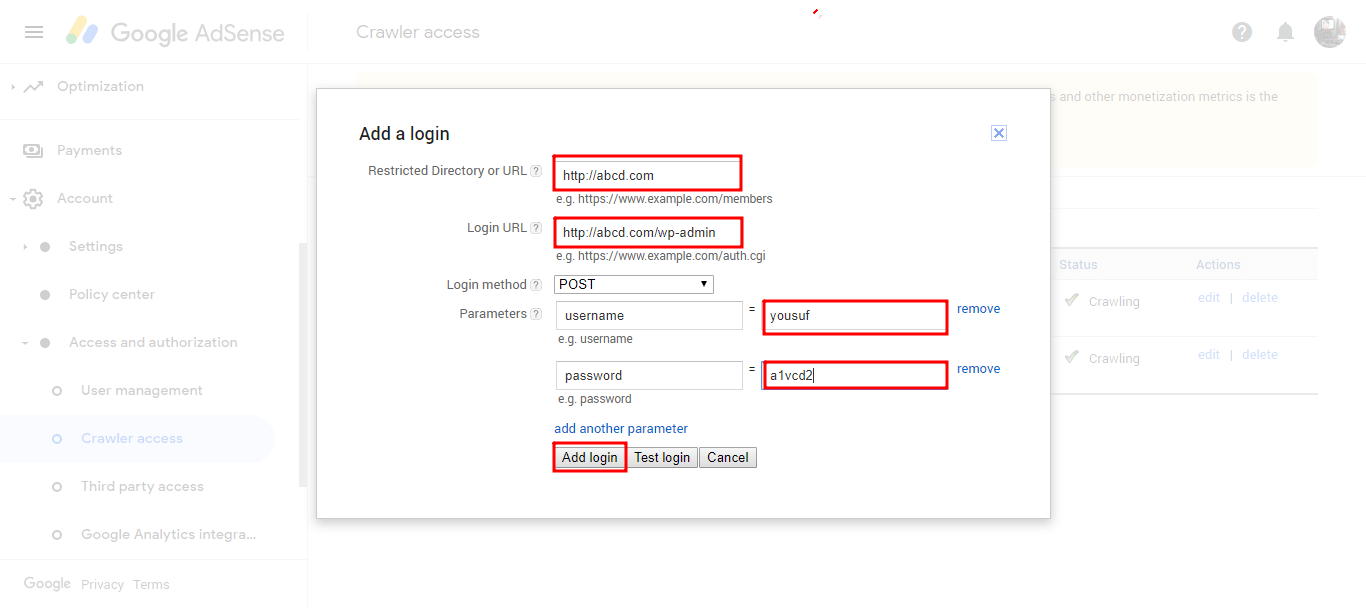Open the hamburger main menu
This screenshot has height=608, width=1366.
coord(34,32)
